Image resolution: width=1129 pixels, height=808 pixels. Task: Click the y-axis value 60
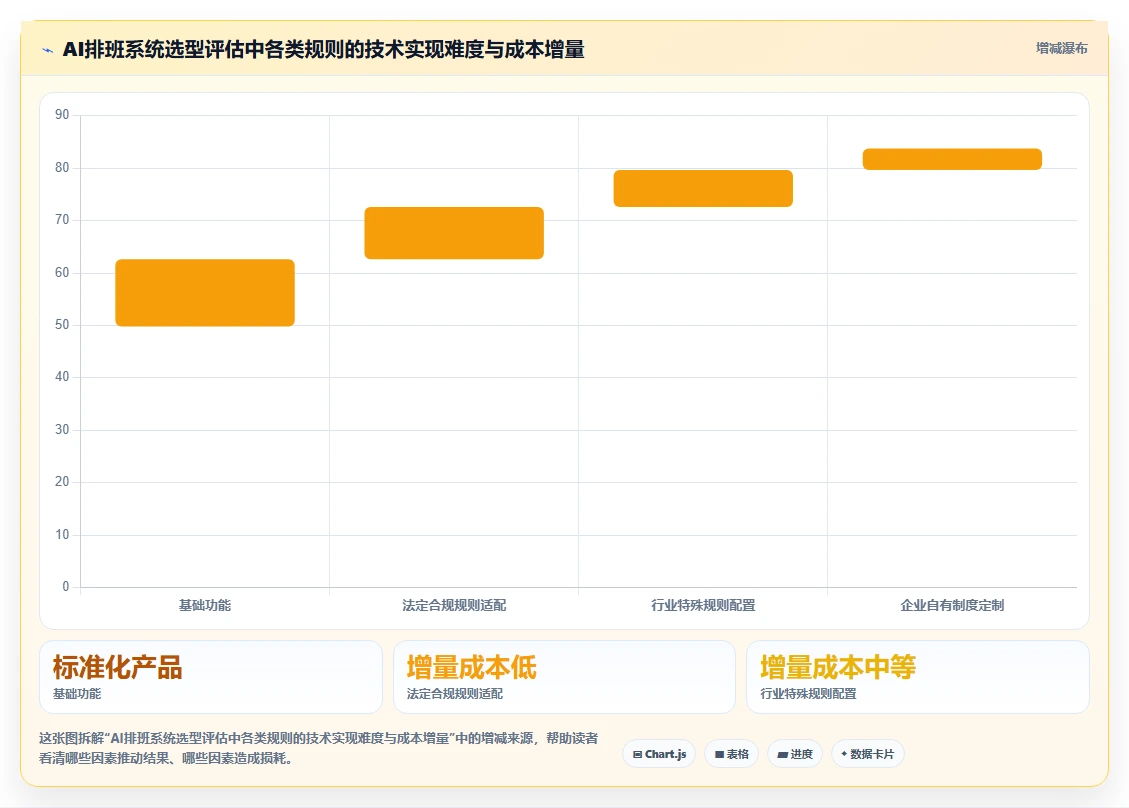pyautogui.click(x=62, y=273)
